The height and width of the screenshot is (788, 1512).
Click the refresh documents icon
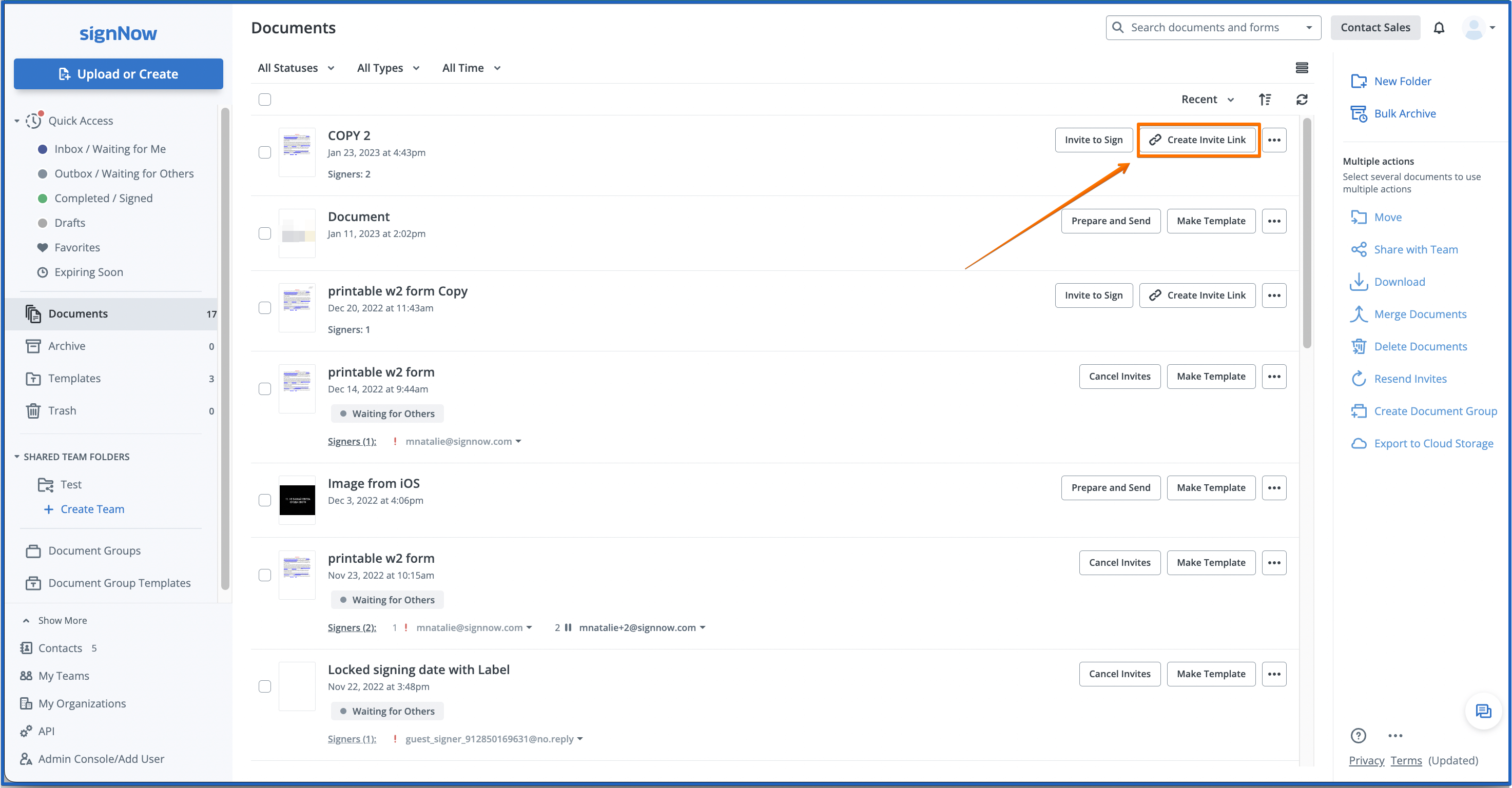(1301, 99)
